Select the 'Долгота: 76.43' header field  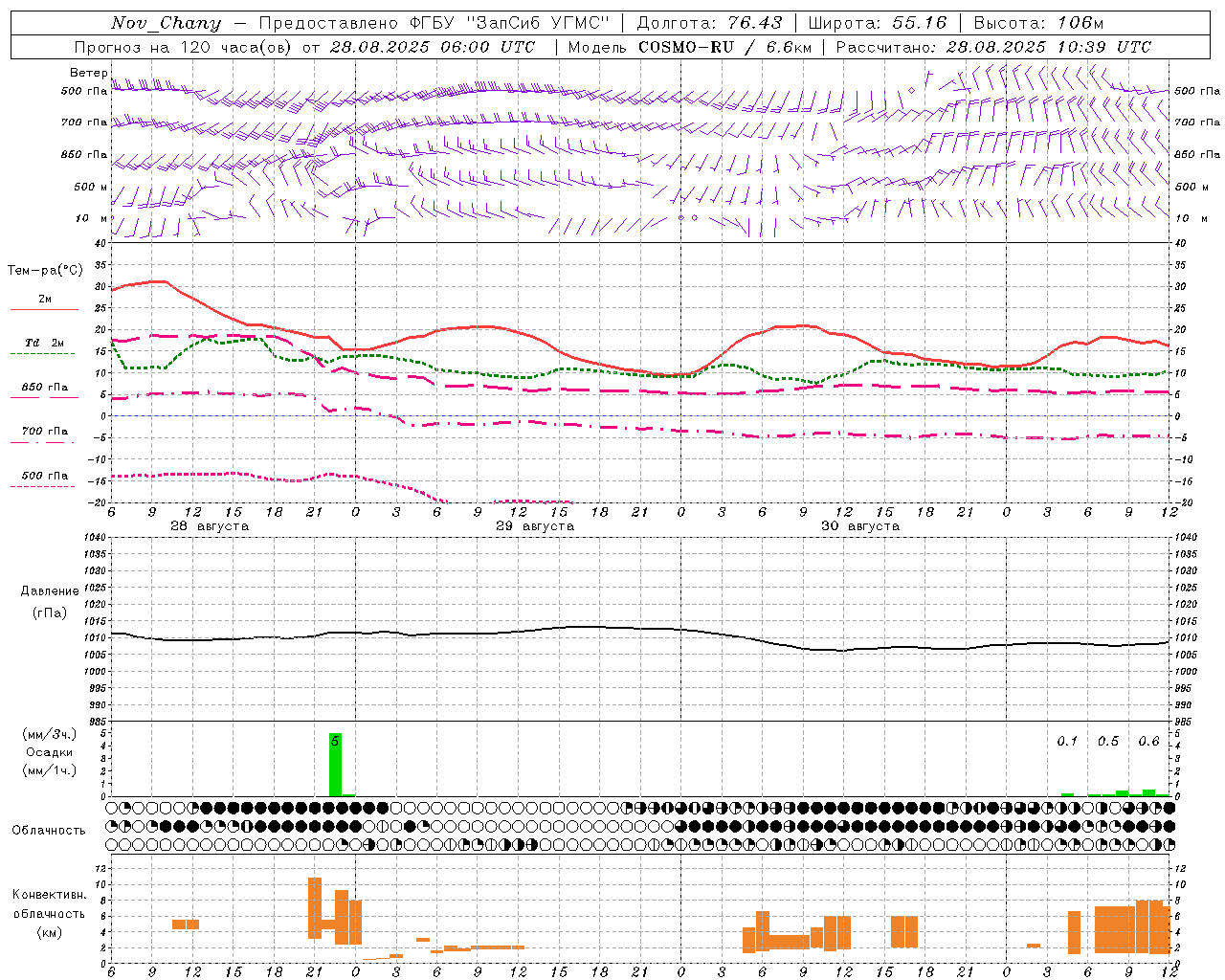pyautogui.click(x=709, y=23)
